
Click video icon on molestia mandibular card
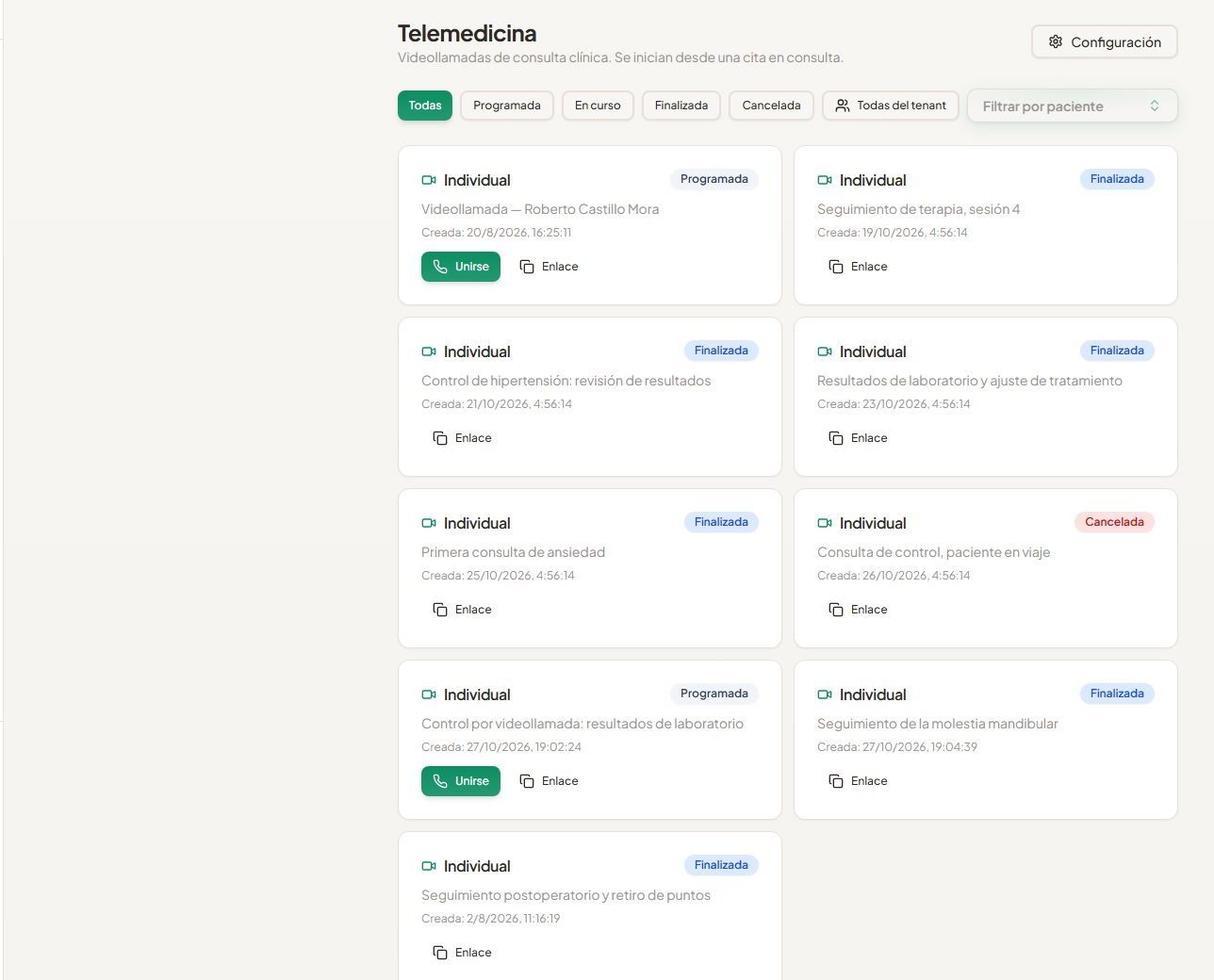[x=825, y=694]
